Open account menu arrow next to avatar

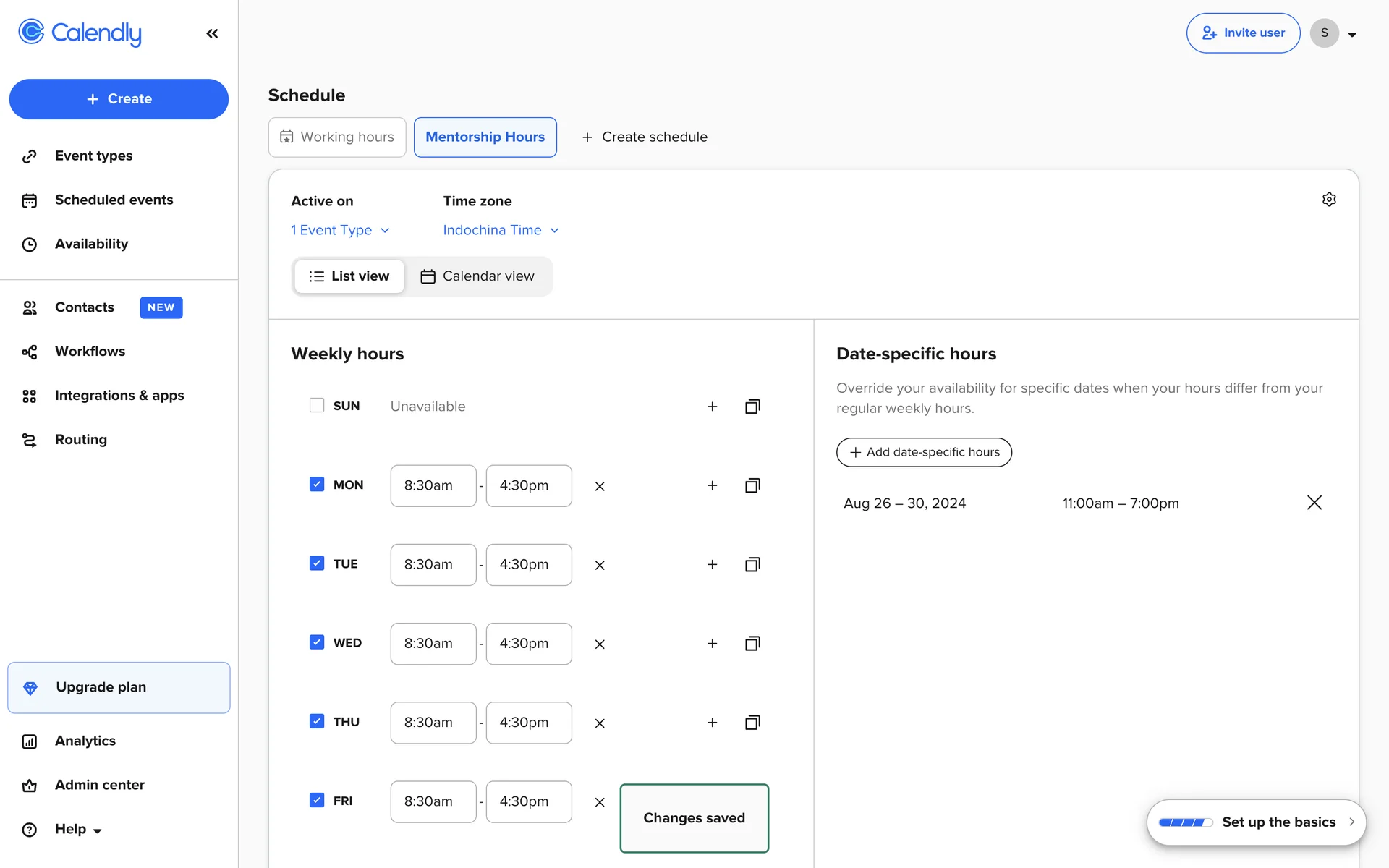click(1351, 34)
